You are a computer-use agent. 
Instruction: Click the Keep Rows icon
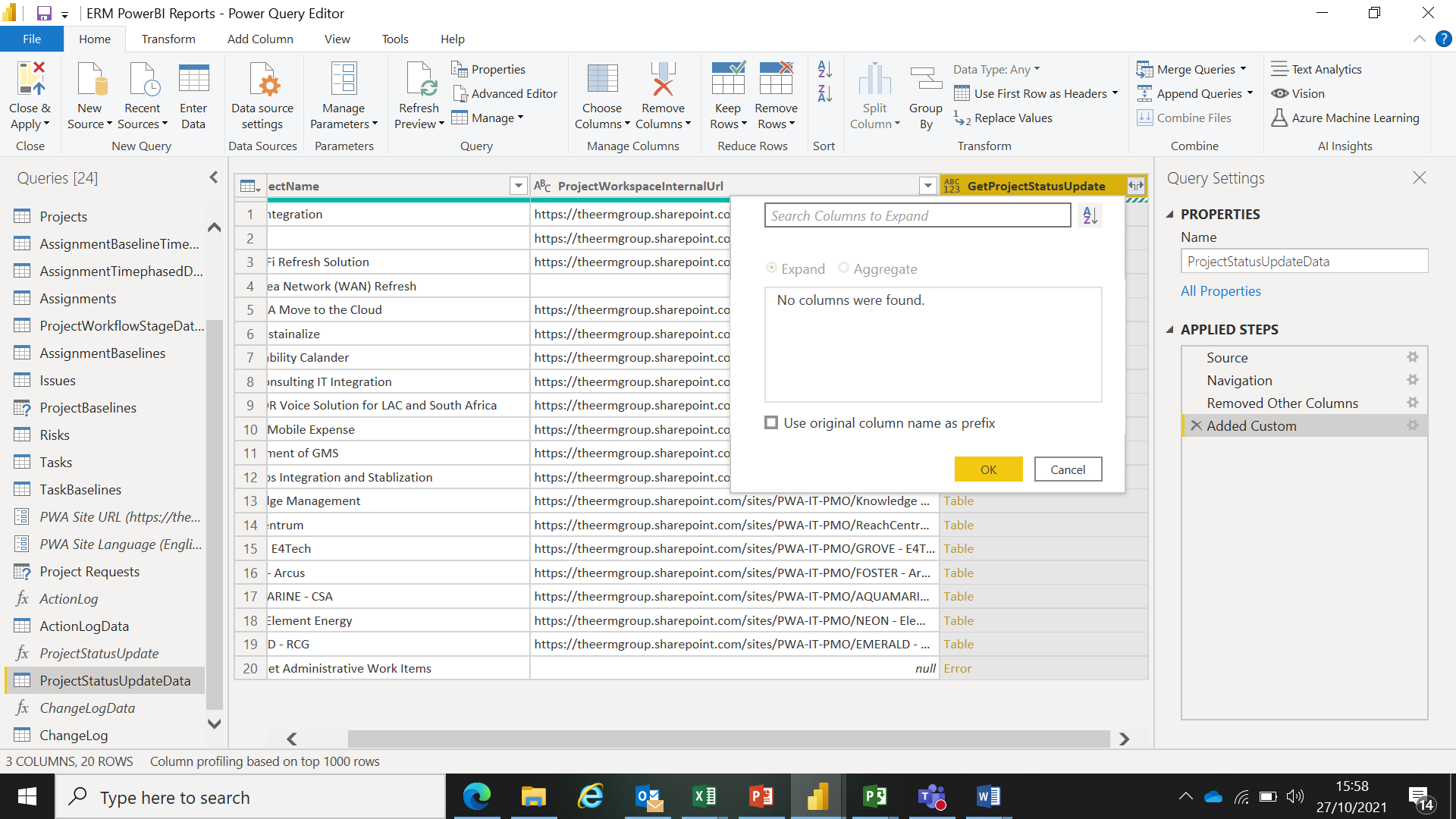pos(728,78)
